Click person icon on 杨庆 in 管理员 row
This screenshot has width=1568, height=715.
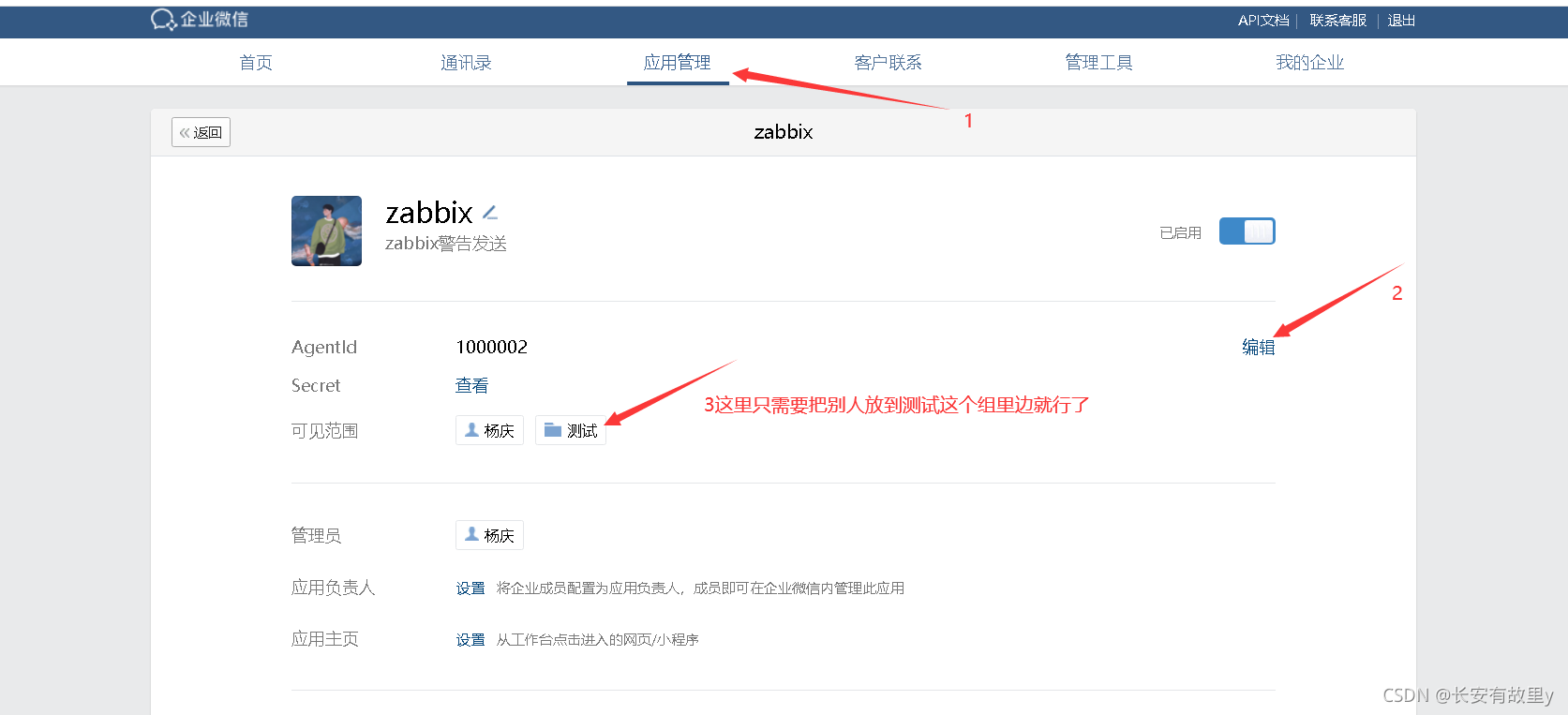click(472, 535)
